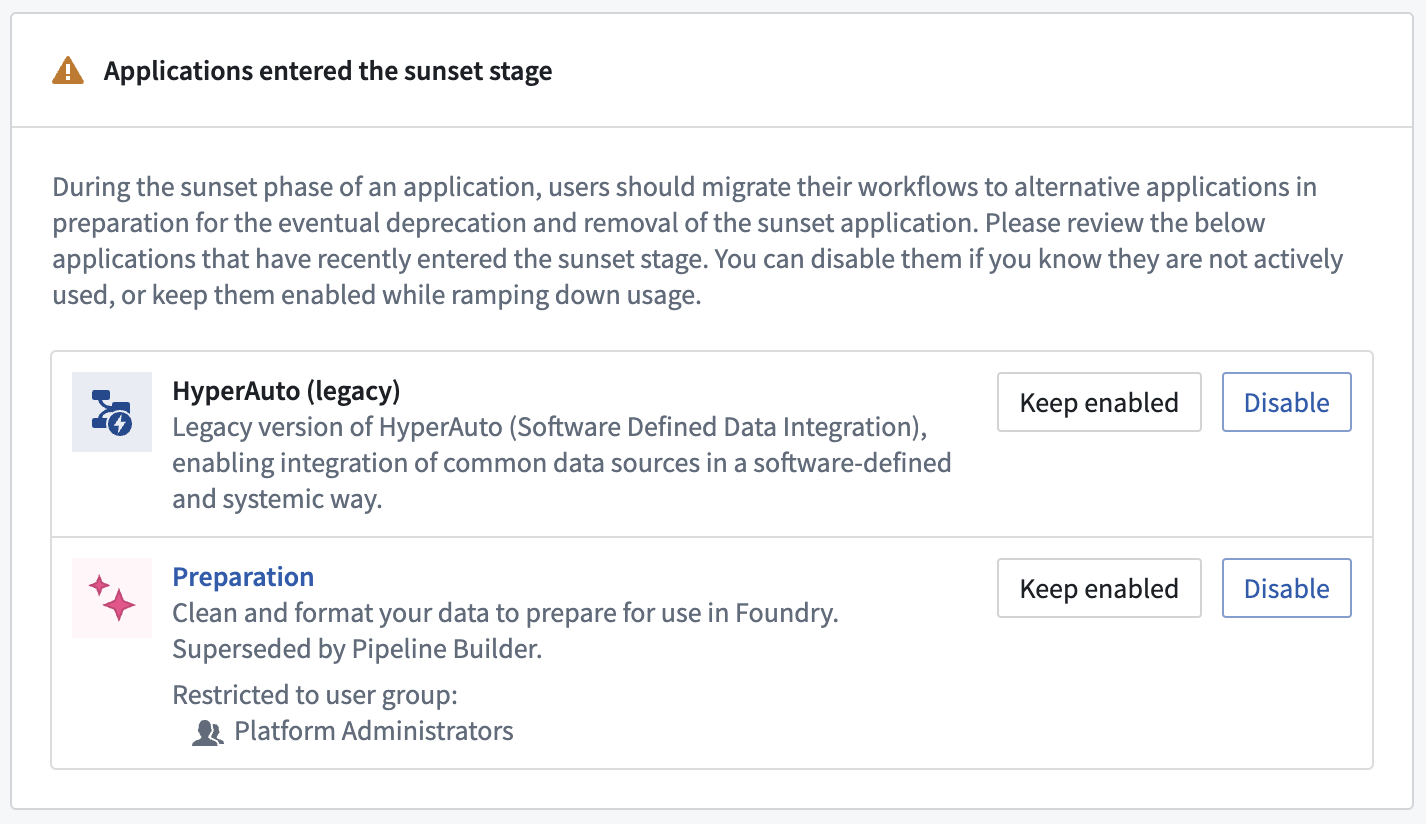
Task: Click the user group people icon
Action: (x=207, y=733)
